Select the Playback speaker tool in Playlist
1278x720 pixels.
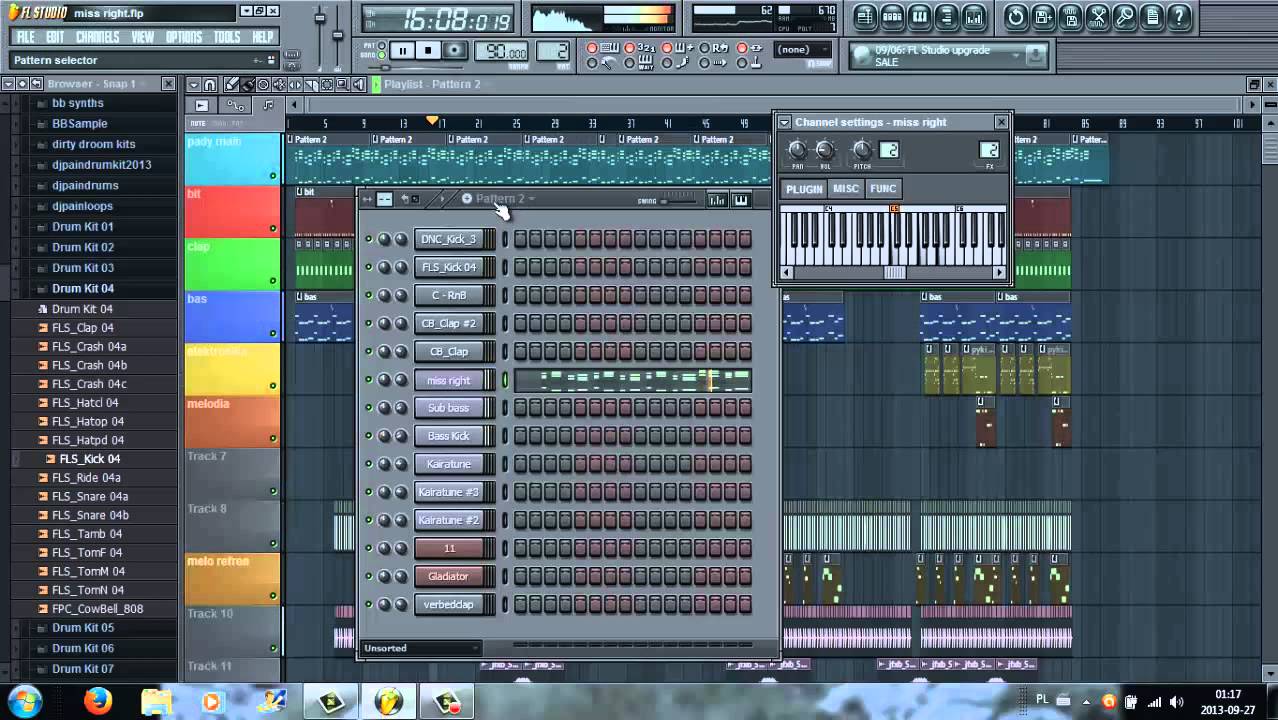[x=359, y=85]
